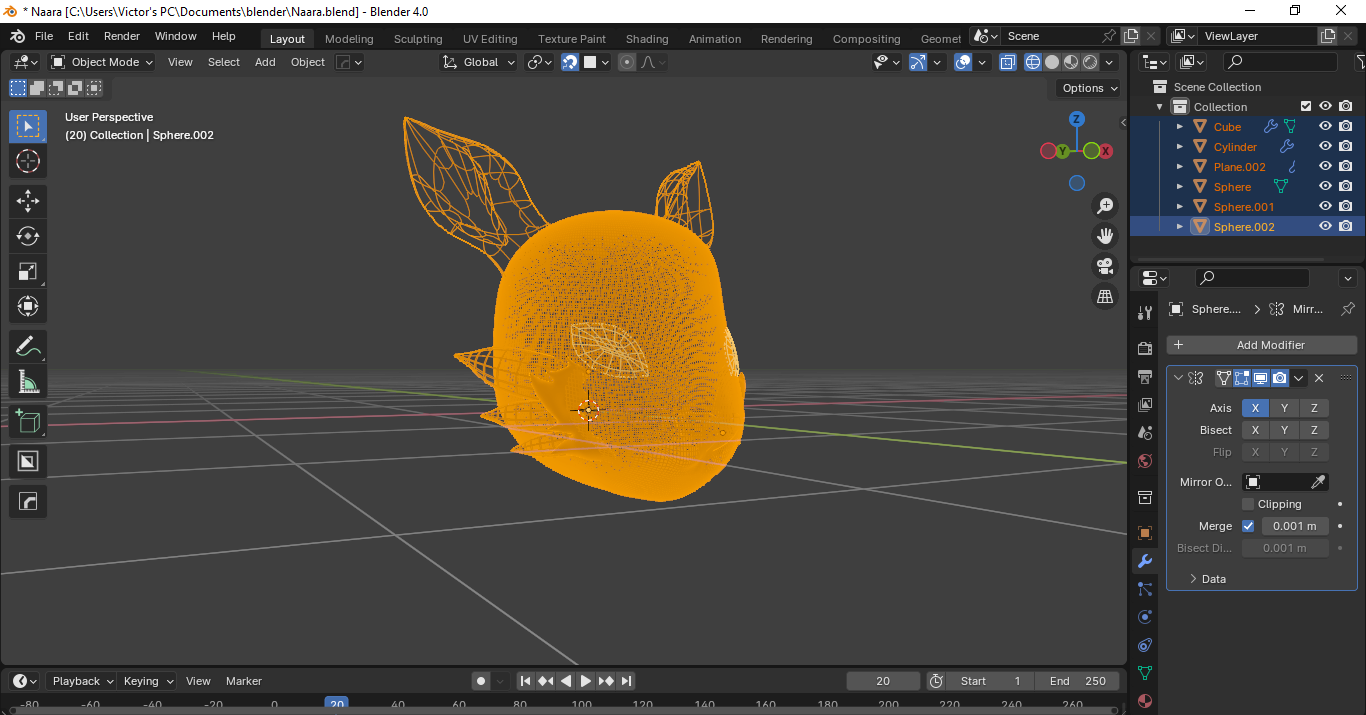Open the Keying dropdown in timeline
The height and width of the screenshot is (715, 1366).
click(148, 681)
